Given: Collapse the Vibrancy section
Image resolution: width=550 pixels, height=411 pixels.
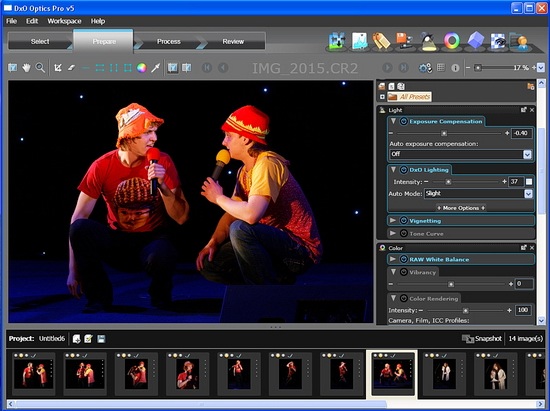Looking at the screenshot, I should tap(393, 271).
